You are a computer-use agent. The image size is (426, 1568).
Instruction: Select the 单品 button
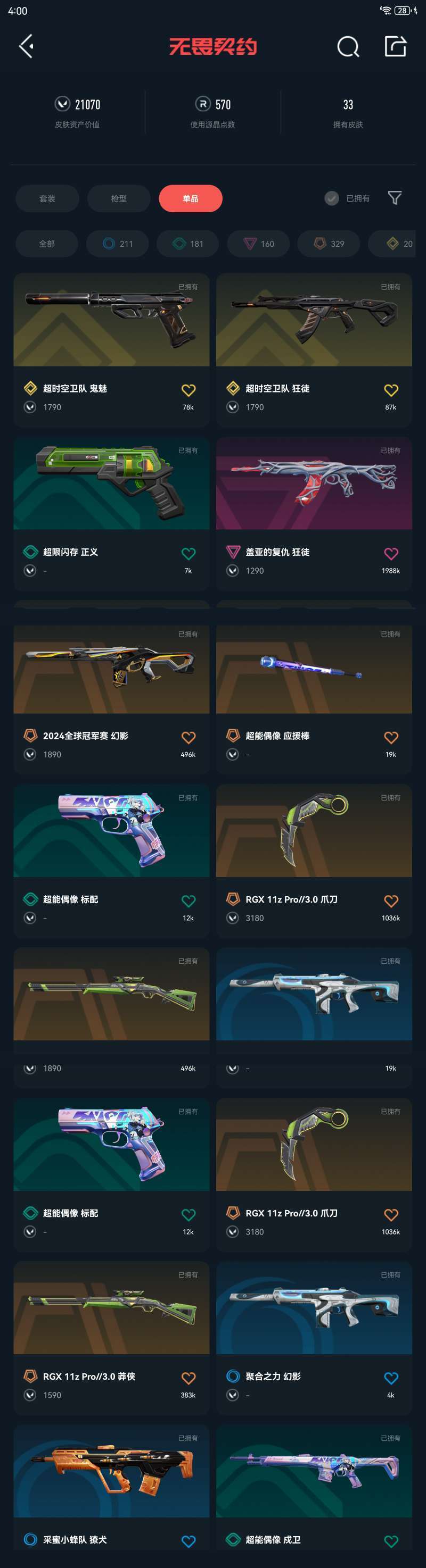coord(190,198)
